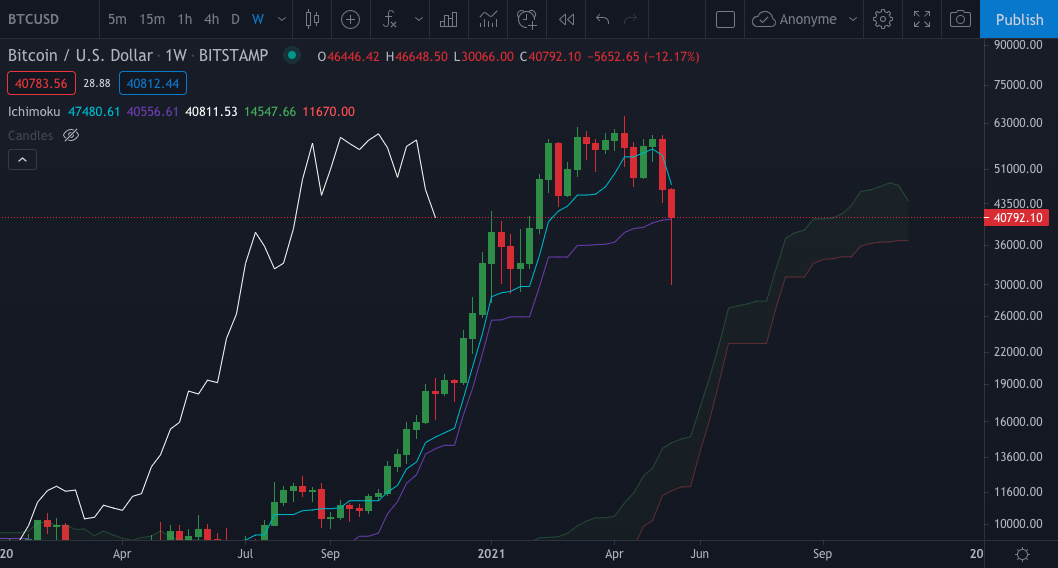This screenshot has height=568, width=1058.
Task: Click the spread value 28.88
Action: pyautogui.click(x=97, y=84)
